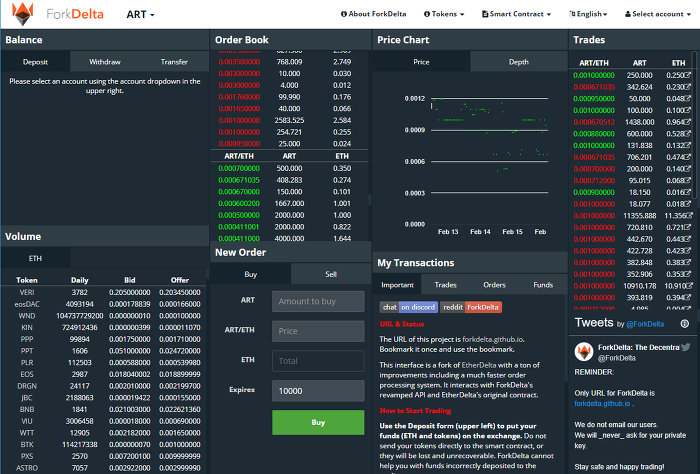Screen dimensions: 700x474
Task: Select DRGN token in the volume list
Action: [x=27, y=386]
